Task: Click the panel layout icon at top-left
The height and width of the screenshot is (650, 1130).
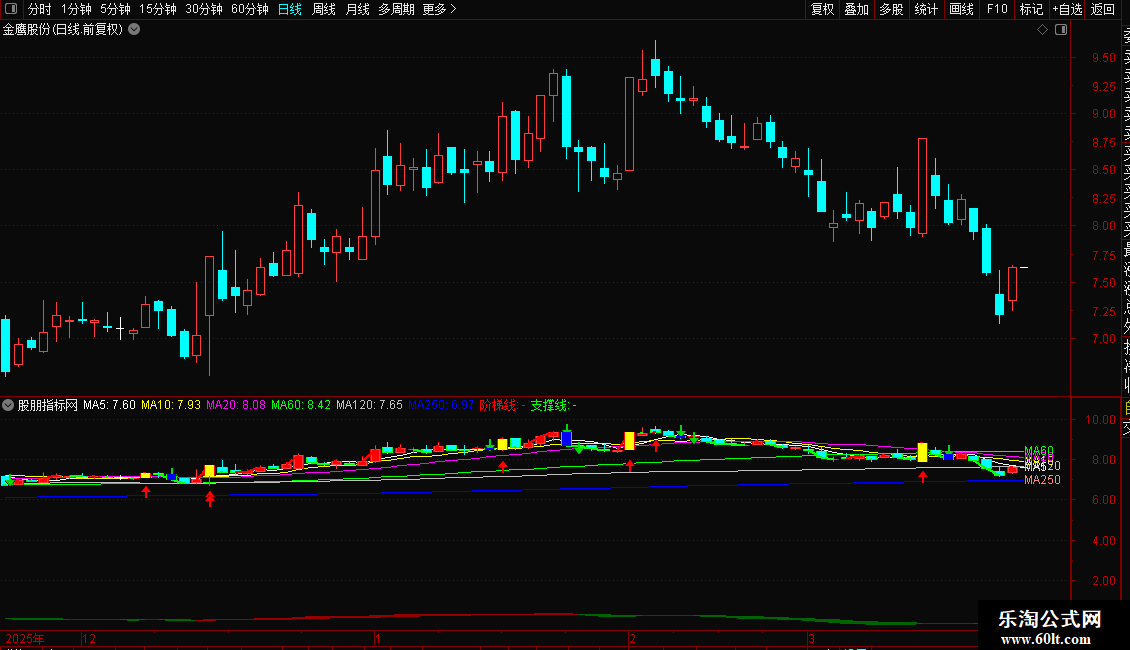Action: click(11, 9)
